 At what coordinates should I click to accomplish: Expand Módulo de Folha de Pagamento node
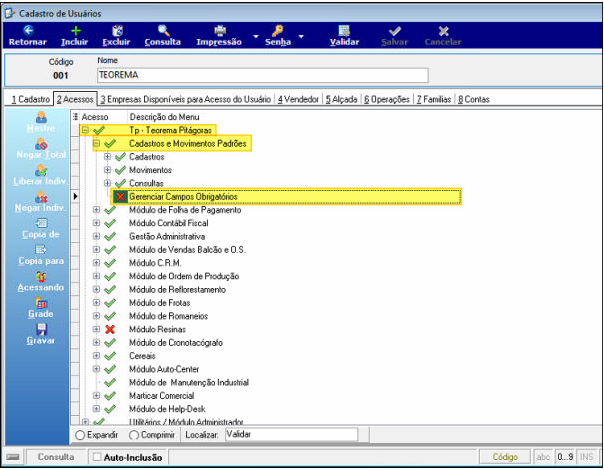[x=96, y=210]
